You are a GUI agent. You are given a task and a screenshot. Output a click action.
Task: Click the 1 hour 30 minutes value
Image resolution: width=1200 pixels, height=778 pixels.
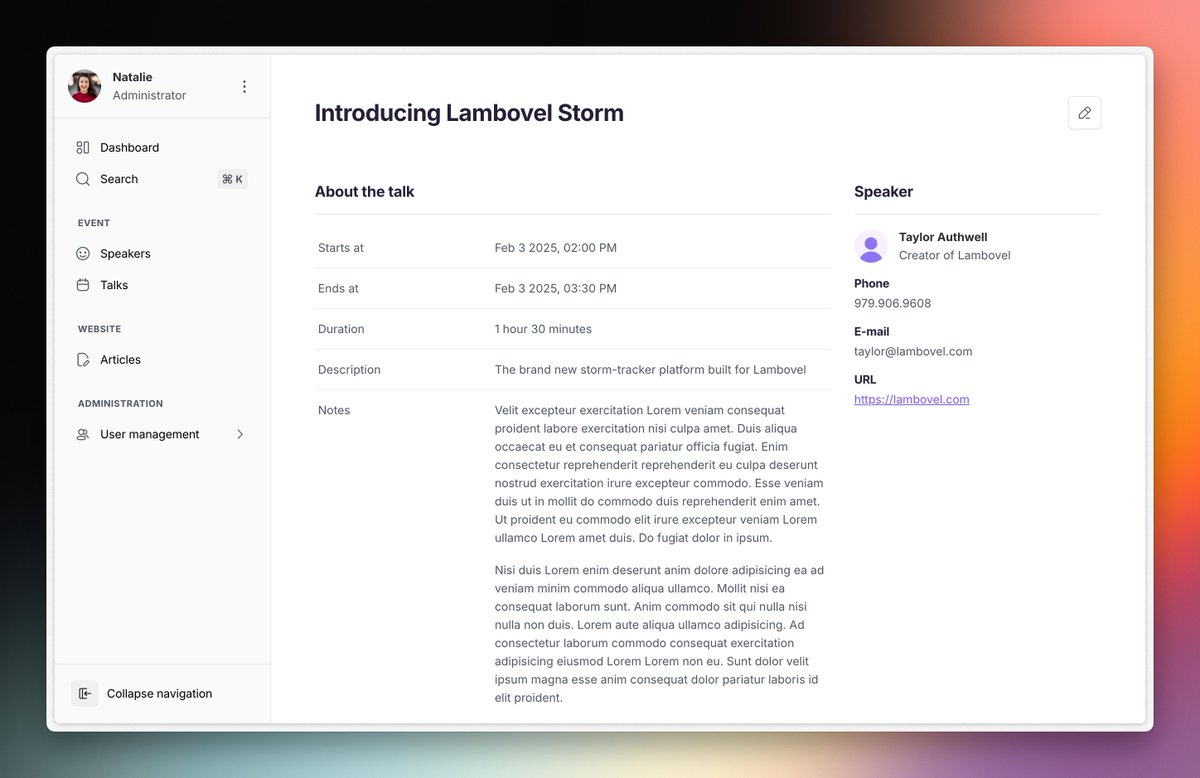pos(543,329)
